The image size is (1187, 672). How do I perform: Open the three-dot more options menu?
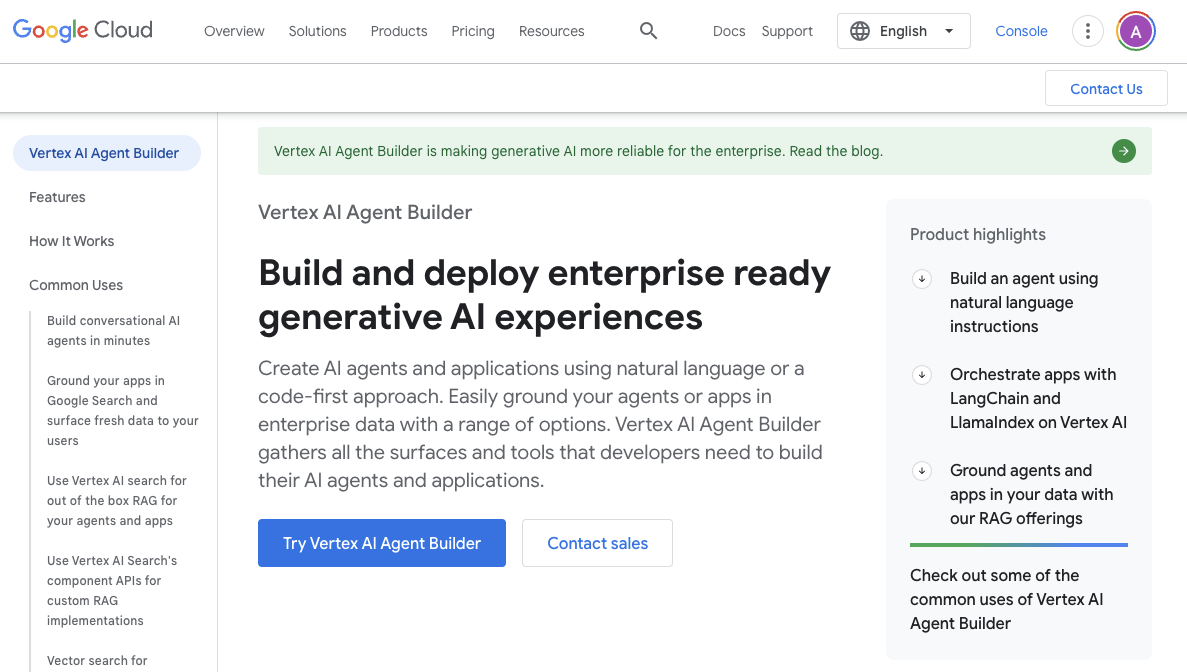[1088, 31]
